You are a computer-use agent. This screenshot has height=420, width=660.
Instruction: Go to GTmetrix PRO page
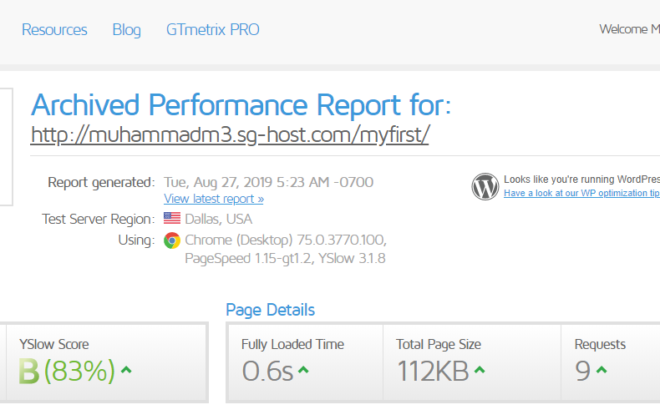click(x=213, y=29)
